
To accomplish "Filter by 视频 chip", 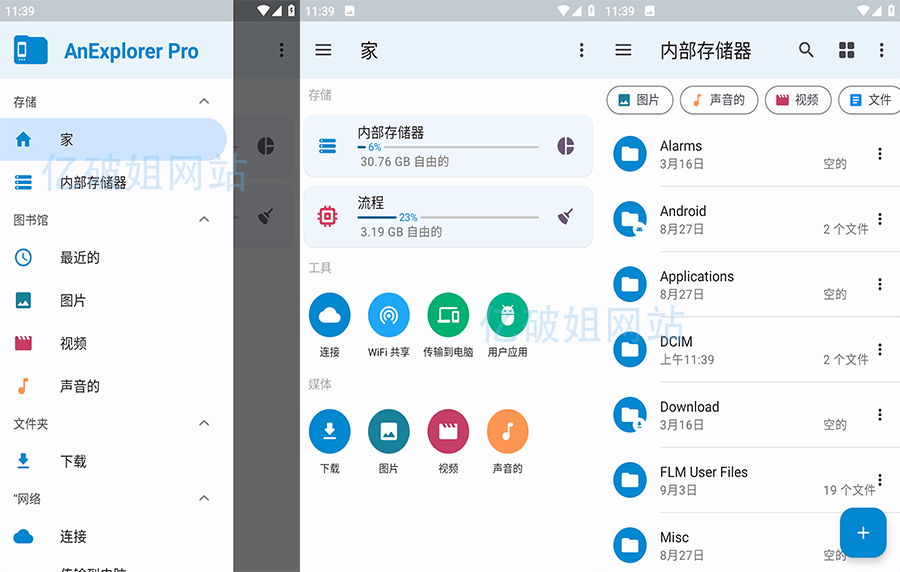I will [x=798, y=100].
